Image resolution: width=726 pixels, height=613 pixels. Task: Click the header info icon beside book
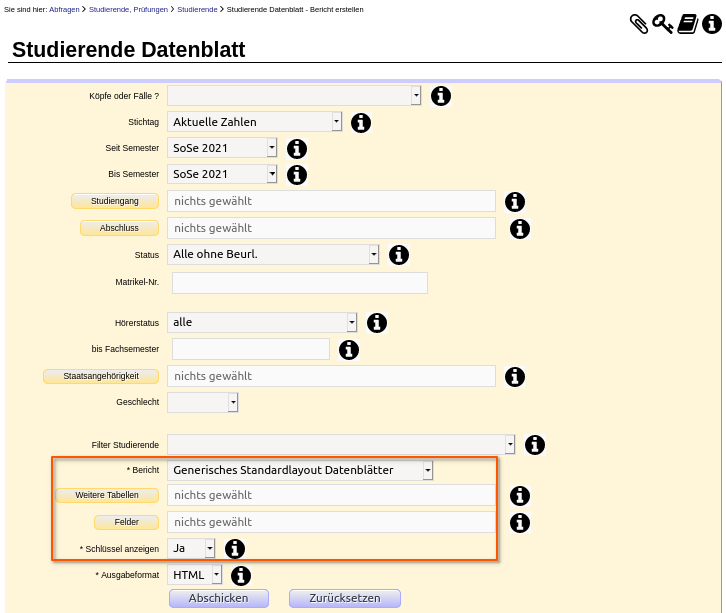click(x=712, y=24)
